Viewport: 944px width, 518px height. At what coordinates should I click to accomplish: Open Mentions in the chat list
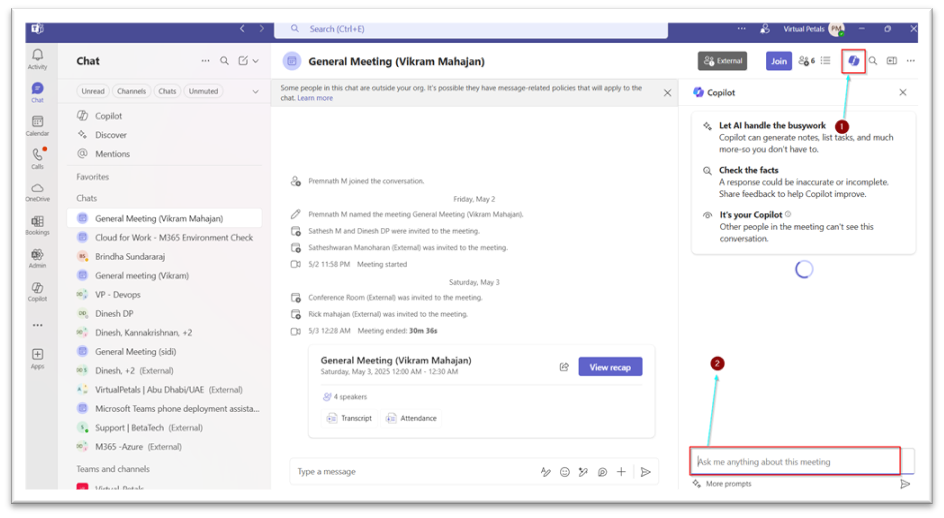[x=164, y=154]
